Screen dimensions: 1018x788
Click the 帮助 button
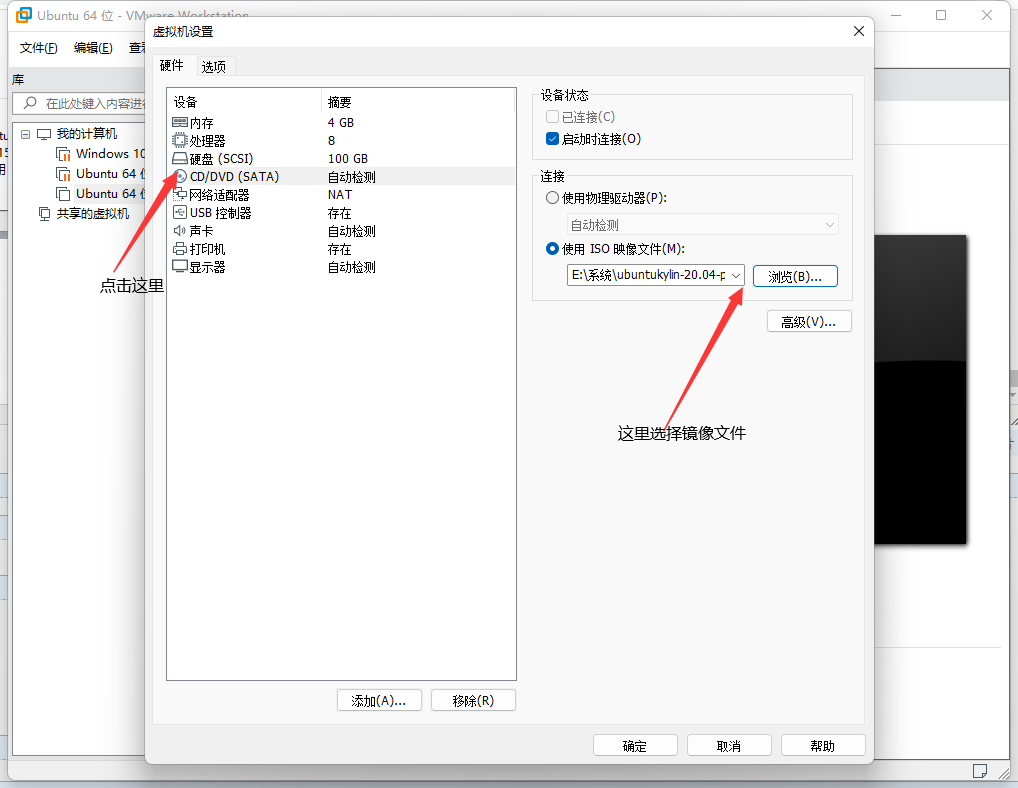click(823, 746)
